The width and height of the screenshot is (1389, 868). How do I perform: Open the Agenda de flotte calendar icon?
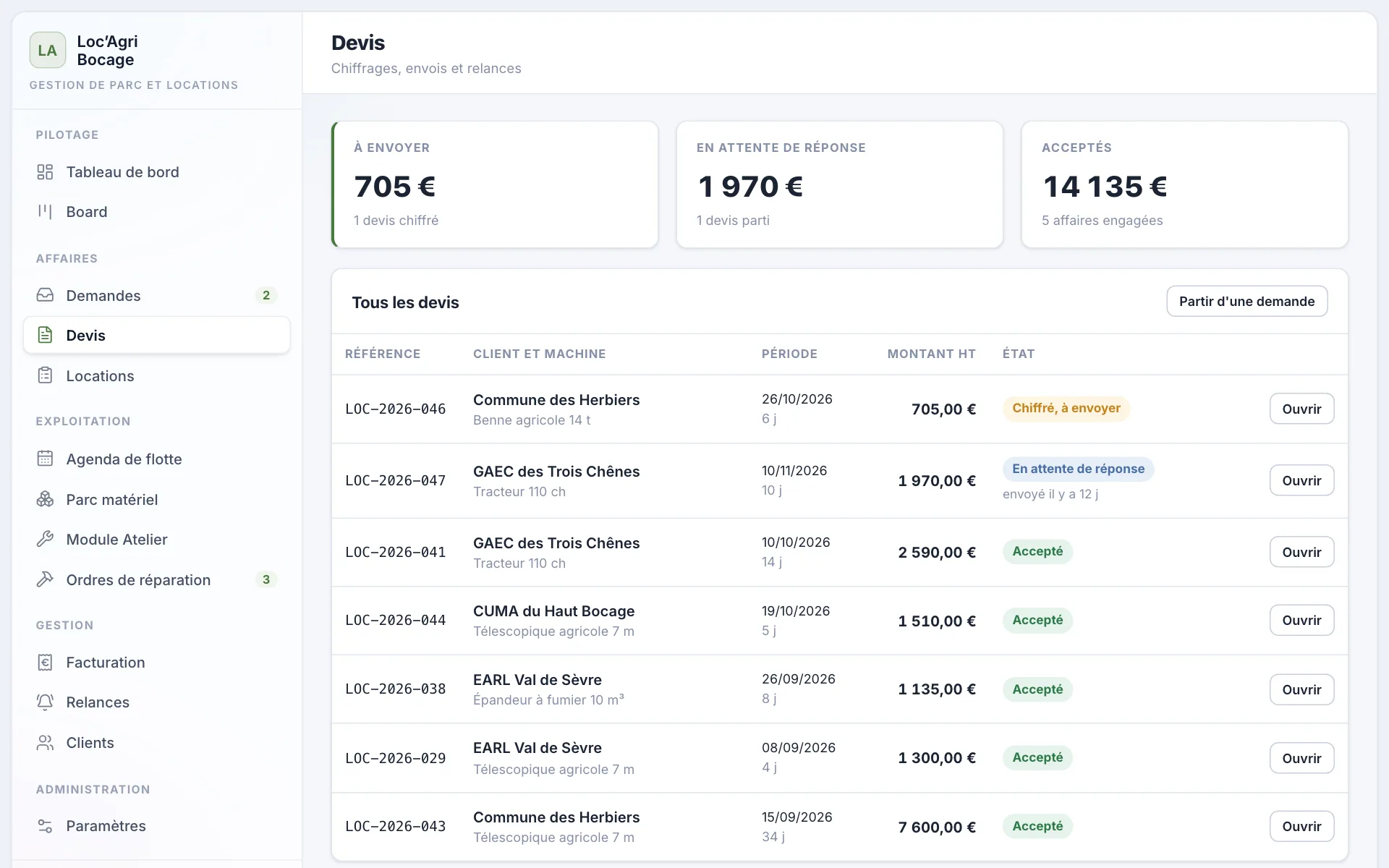(x=45, y=459)
